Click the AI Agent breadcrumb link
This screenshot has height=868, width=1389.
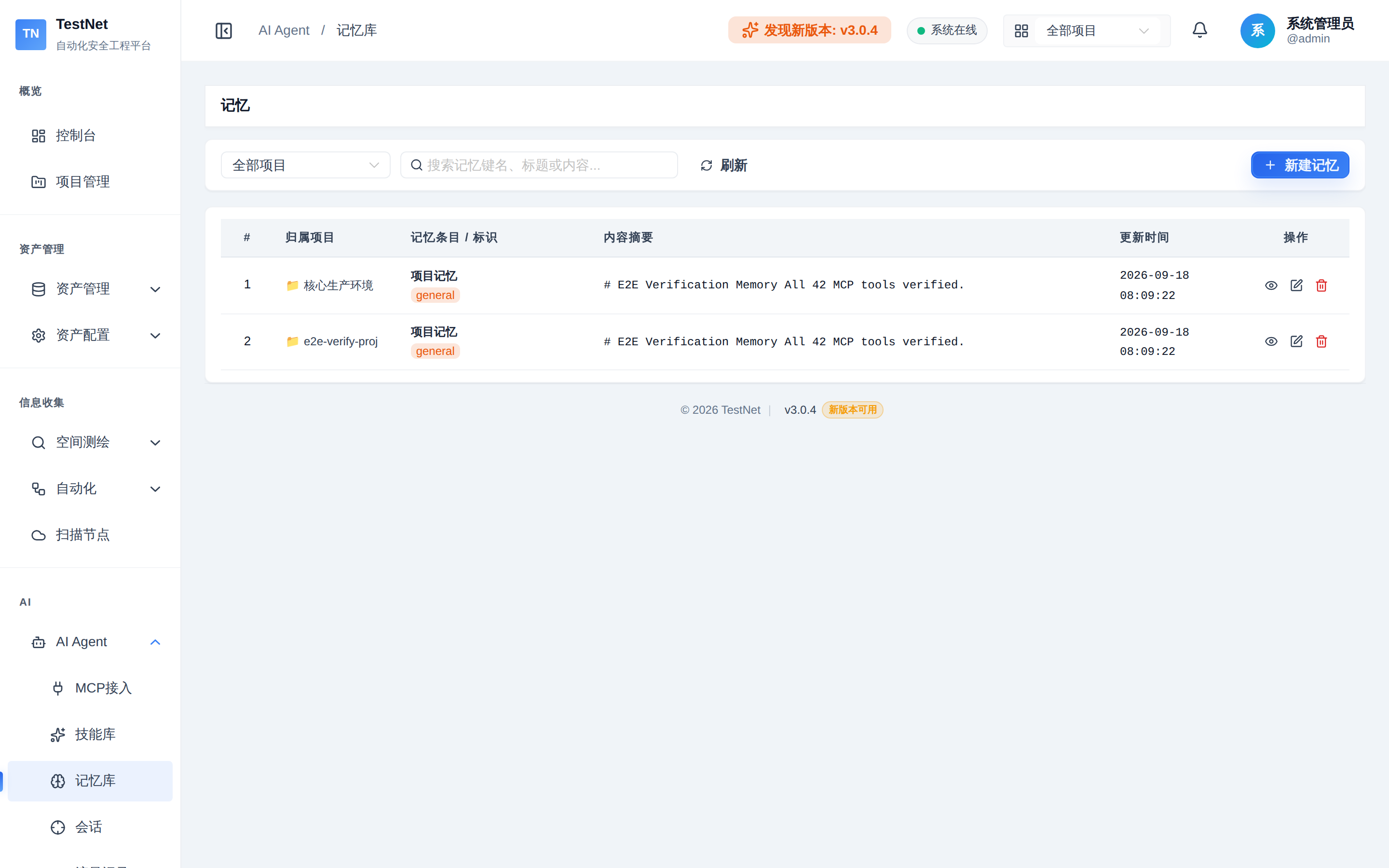284,30
